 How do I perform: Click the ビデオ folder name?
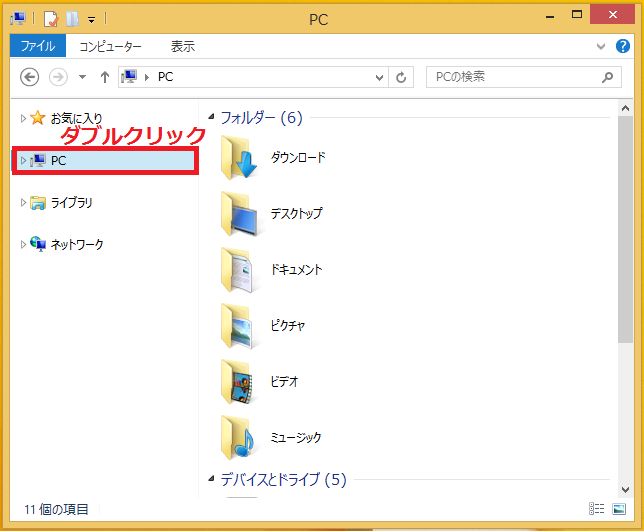(x=284, y=382)
